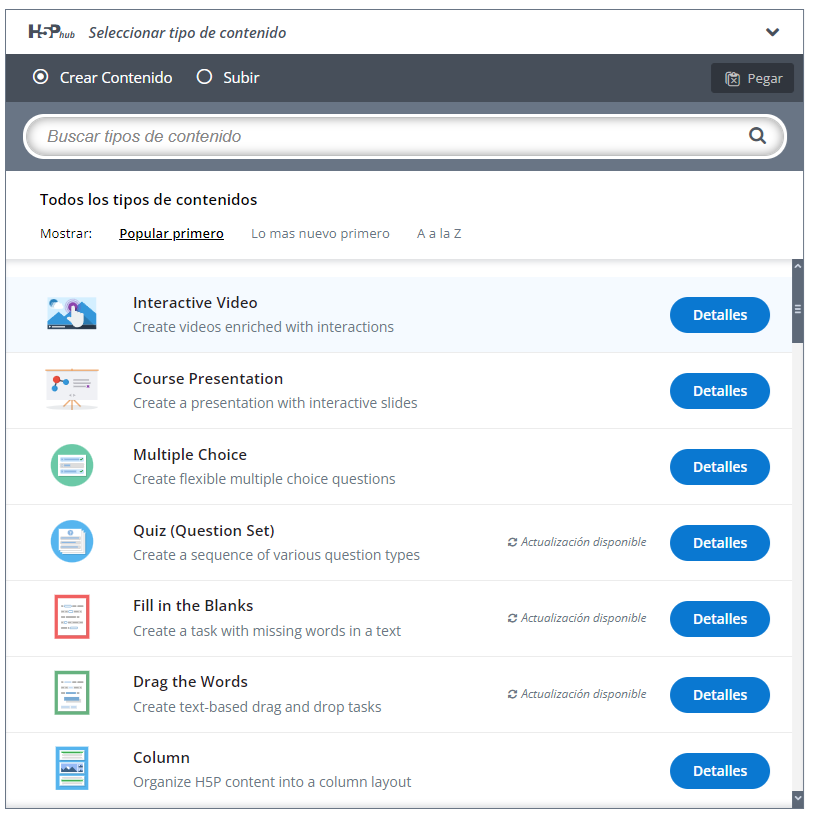Select the Crear Contenido radio button

41,77
